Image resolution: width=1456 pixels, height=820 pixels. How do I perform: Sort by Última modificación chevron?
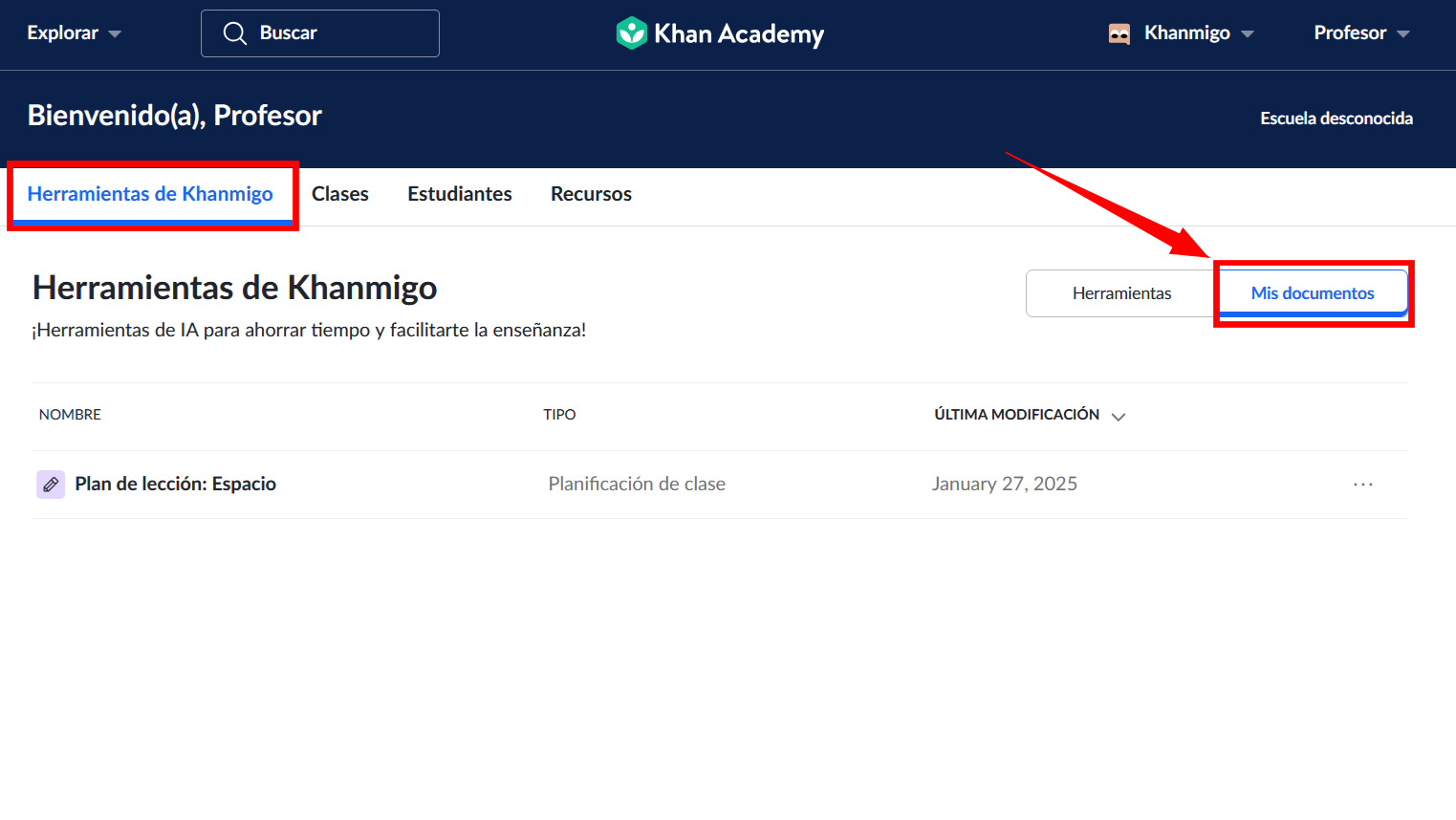(1119, 416)
